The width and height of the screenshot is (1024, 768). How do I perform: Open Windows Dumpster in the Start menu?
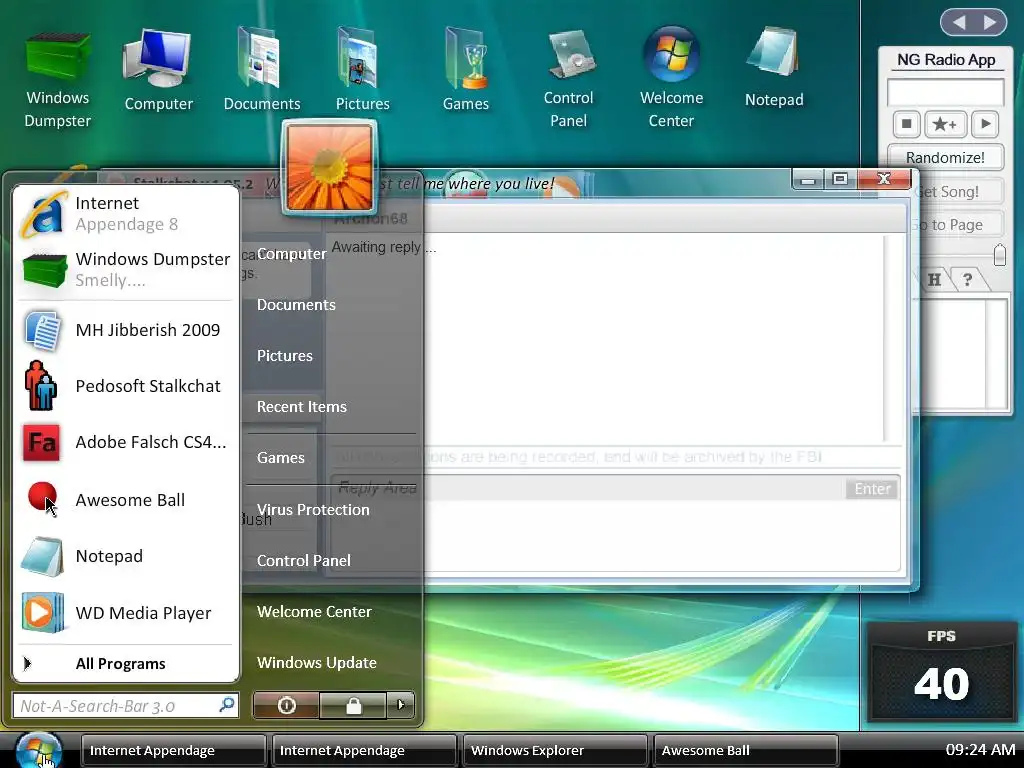(125, 269)
